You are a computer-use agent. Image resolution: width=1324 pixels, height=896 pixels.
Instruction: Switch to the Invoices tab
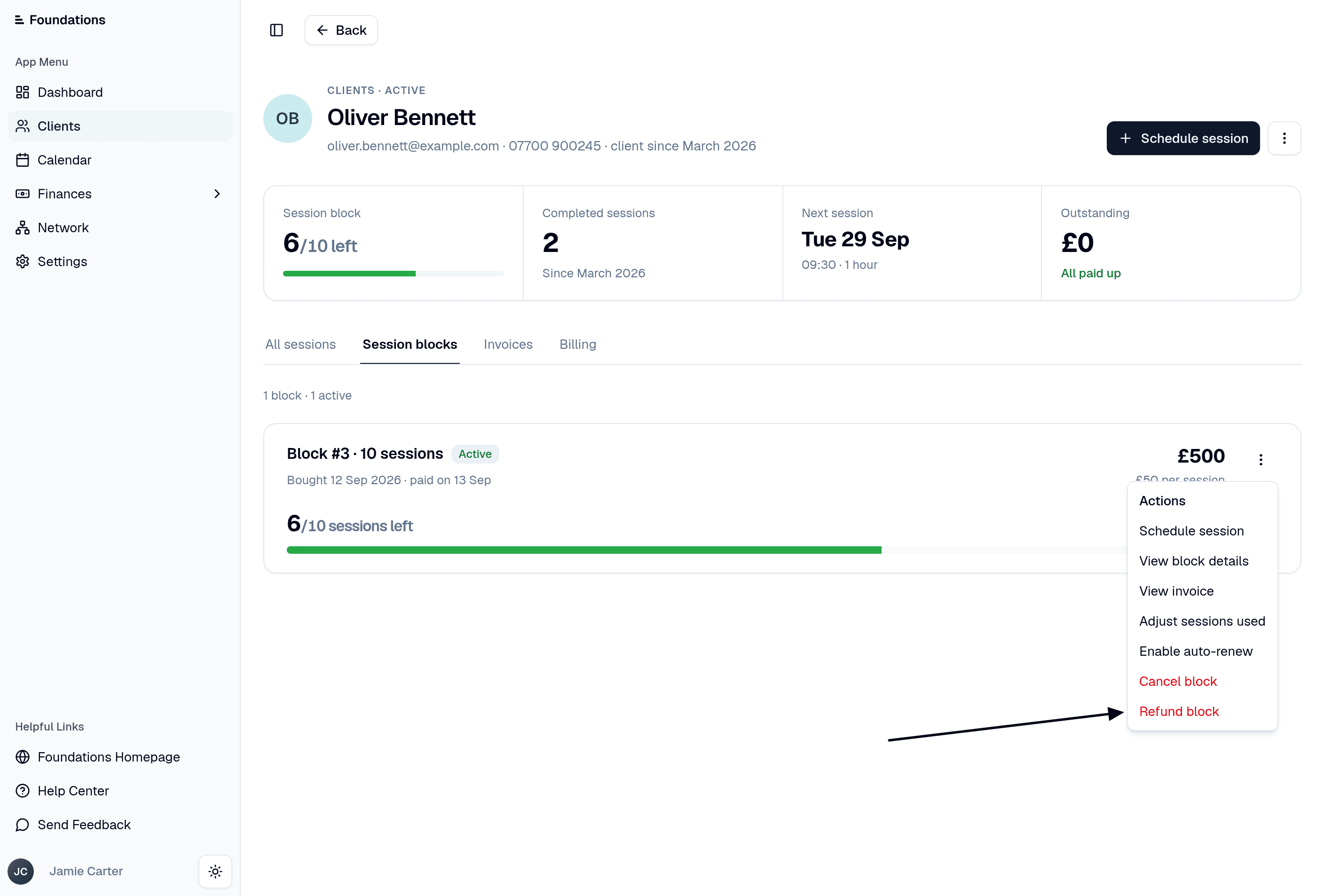[508, 344]
